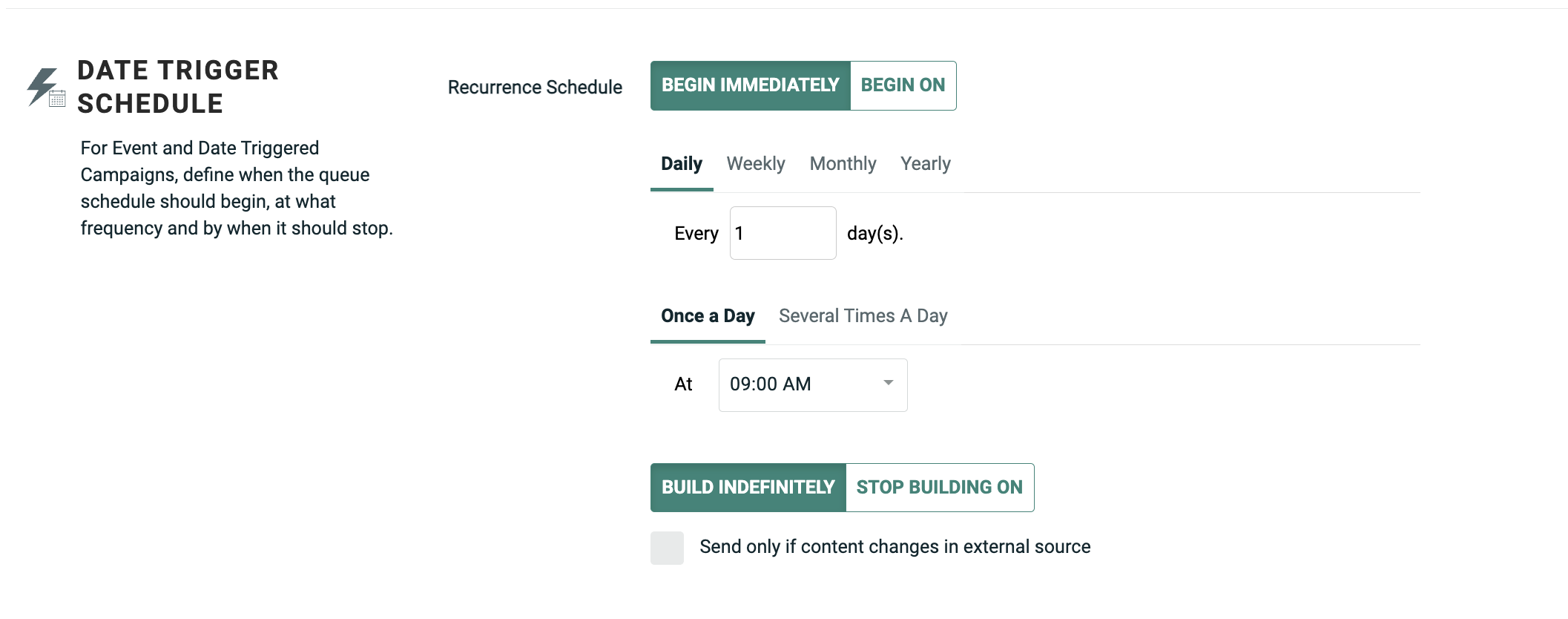The width and height of the screenshot is (1568, 619).
Task: Open the Daily recurrence tab
Action: click(x=681, y=164)
